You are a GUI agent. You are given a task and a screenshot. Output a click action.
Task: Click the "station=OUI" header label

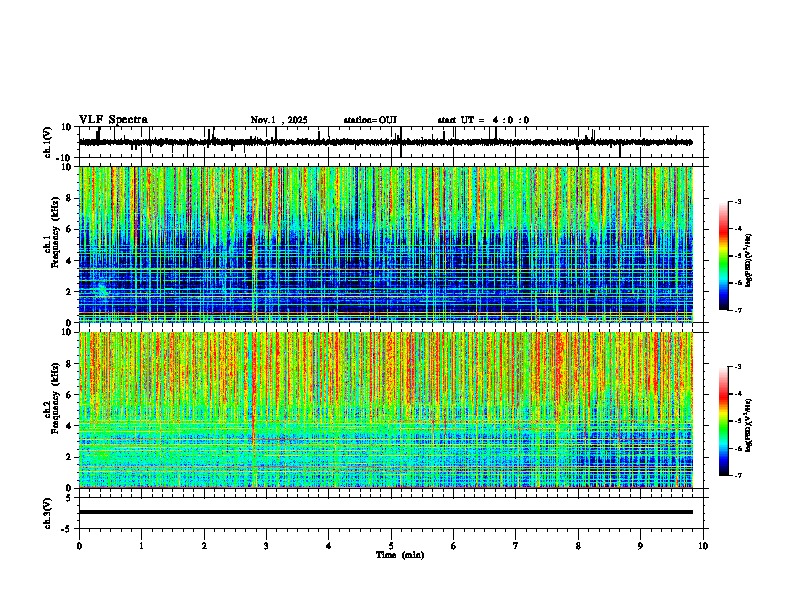point(370,120)
